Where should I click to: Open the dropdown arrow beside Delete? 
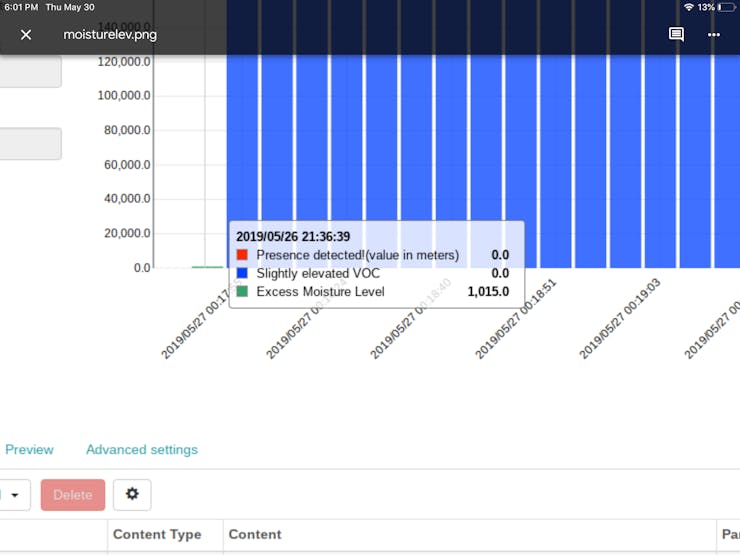14,495
